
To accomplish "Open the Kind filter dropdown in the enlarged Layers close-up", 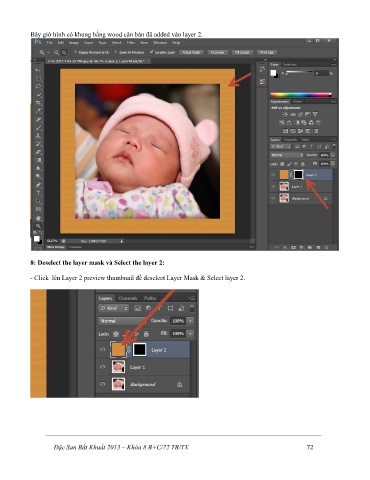I will tap(114, 308).
